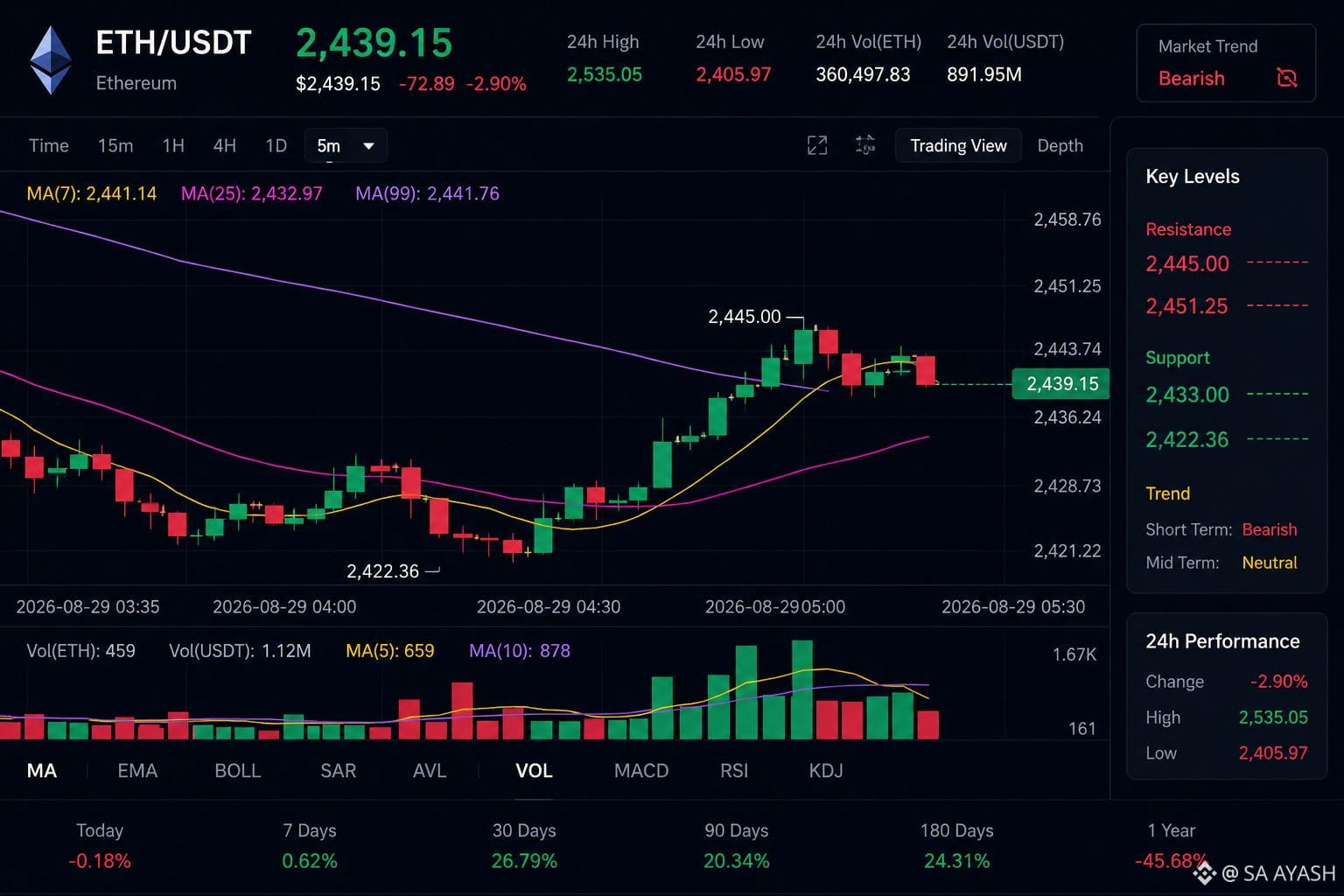The width and height of the screenshot is (1344, 896).
Task: Click the green current price tag on axis
Action: click(x=1060, y=383)
